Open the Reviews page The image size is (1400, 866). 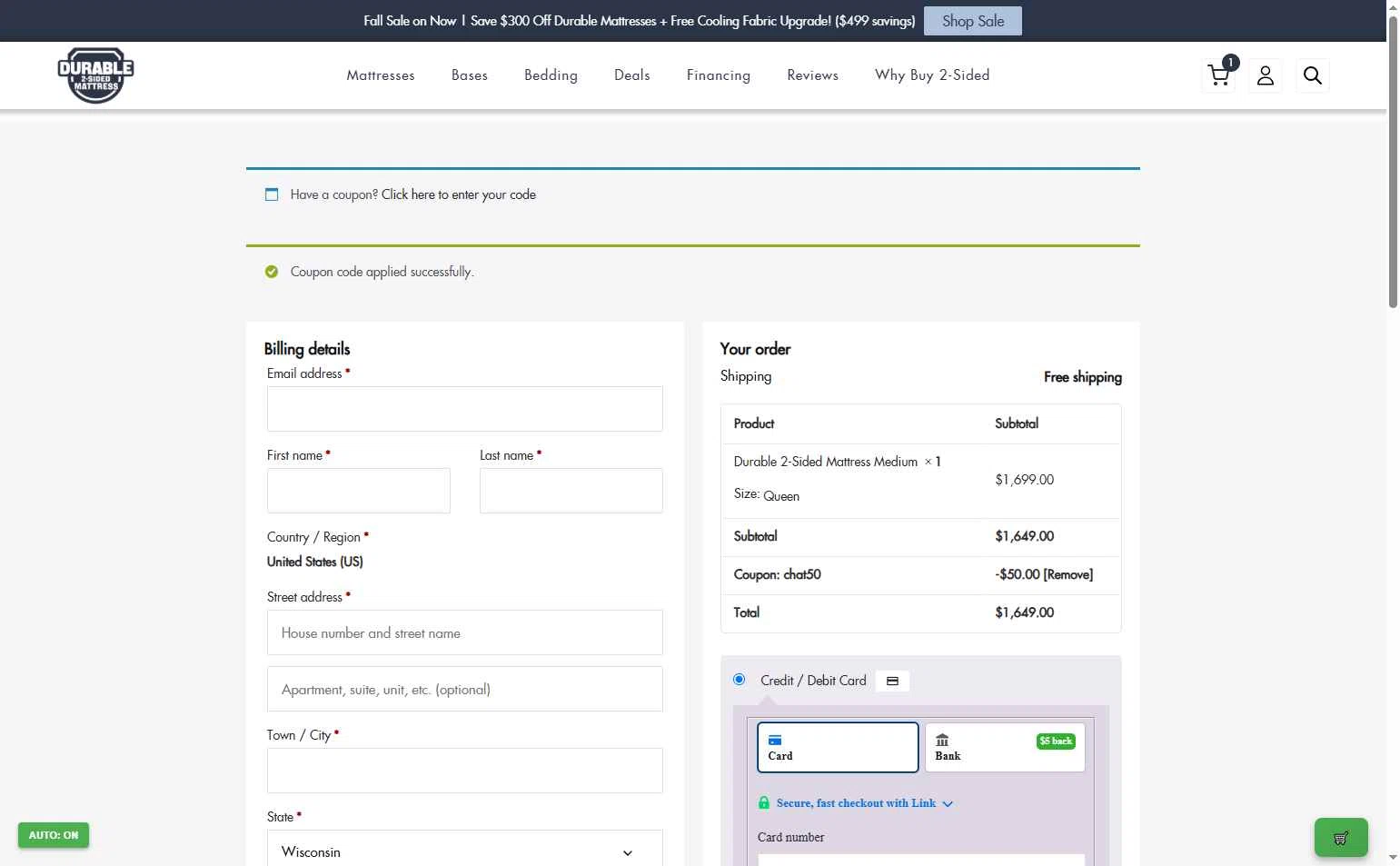pos(813,75)
